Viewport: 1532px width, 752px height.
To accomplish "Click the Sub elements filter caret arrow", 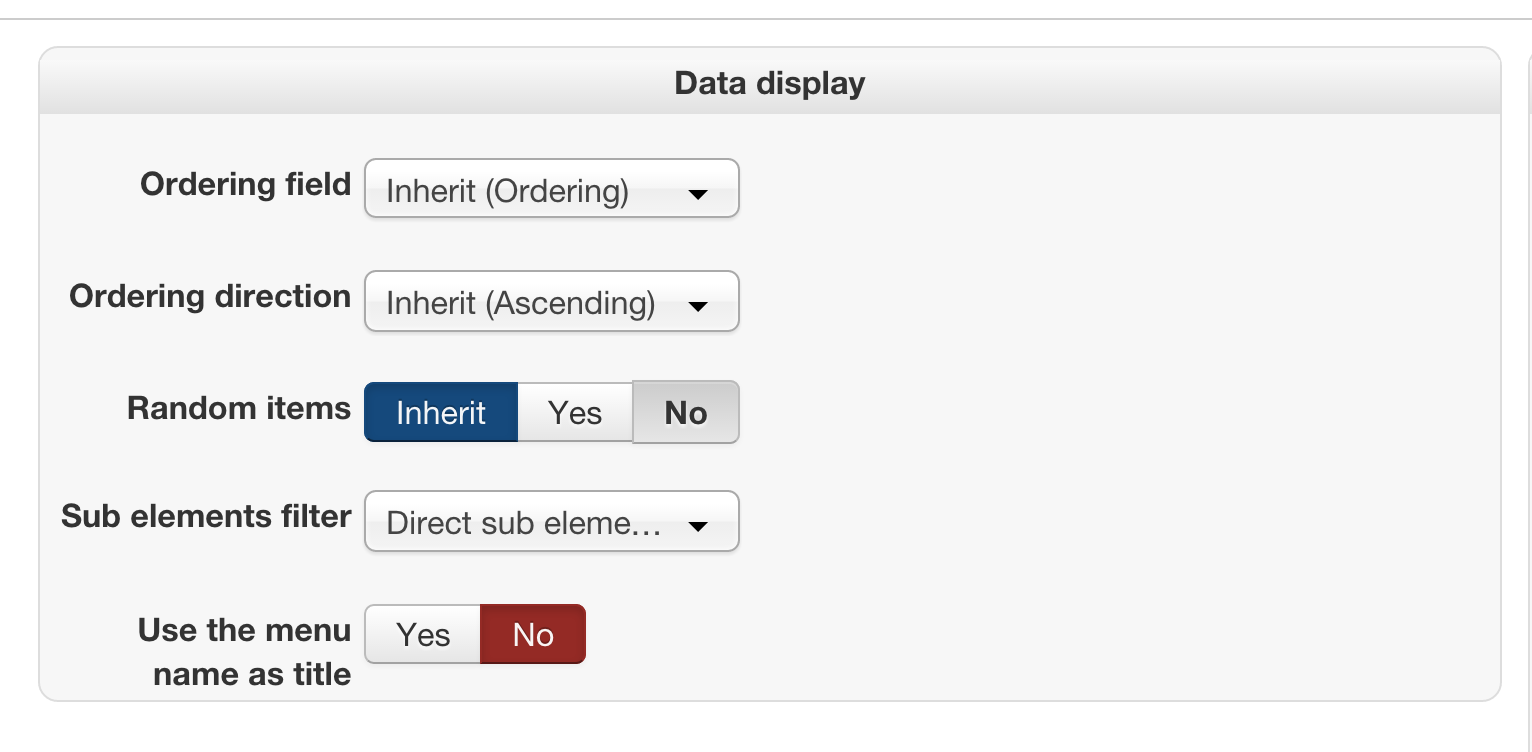I will 698,525.
